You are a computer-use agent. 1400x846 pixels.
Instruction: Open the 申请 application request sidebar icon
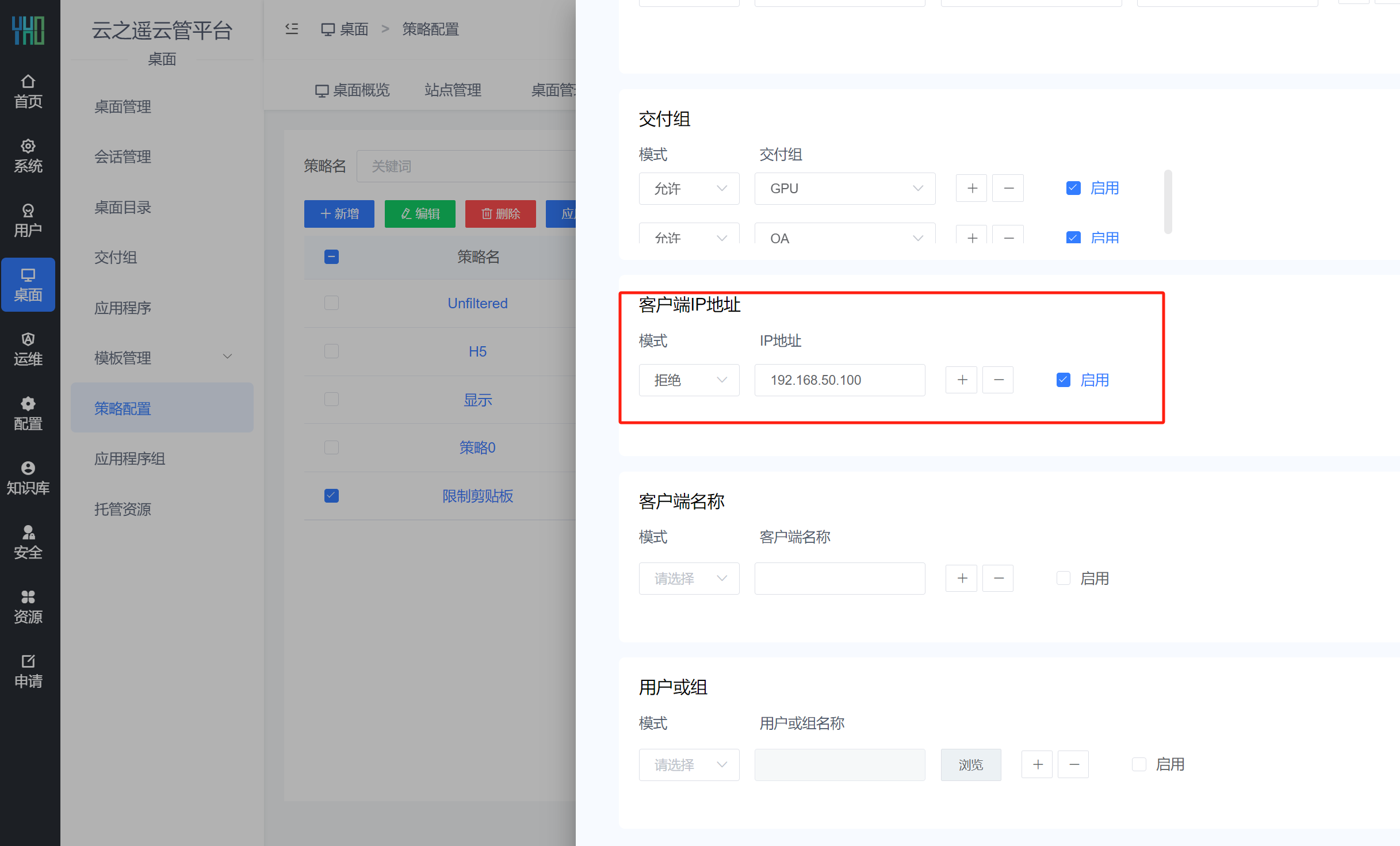pyautogui.click(x=28, y=672)
